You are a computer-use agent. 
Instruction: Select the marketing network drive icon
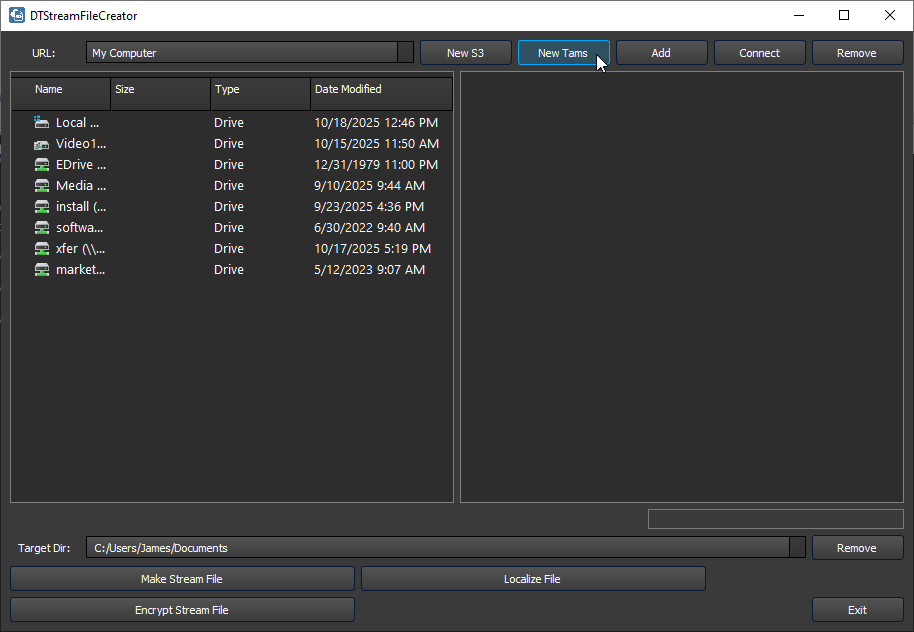click(x=41, y=270)
